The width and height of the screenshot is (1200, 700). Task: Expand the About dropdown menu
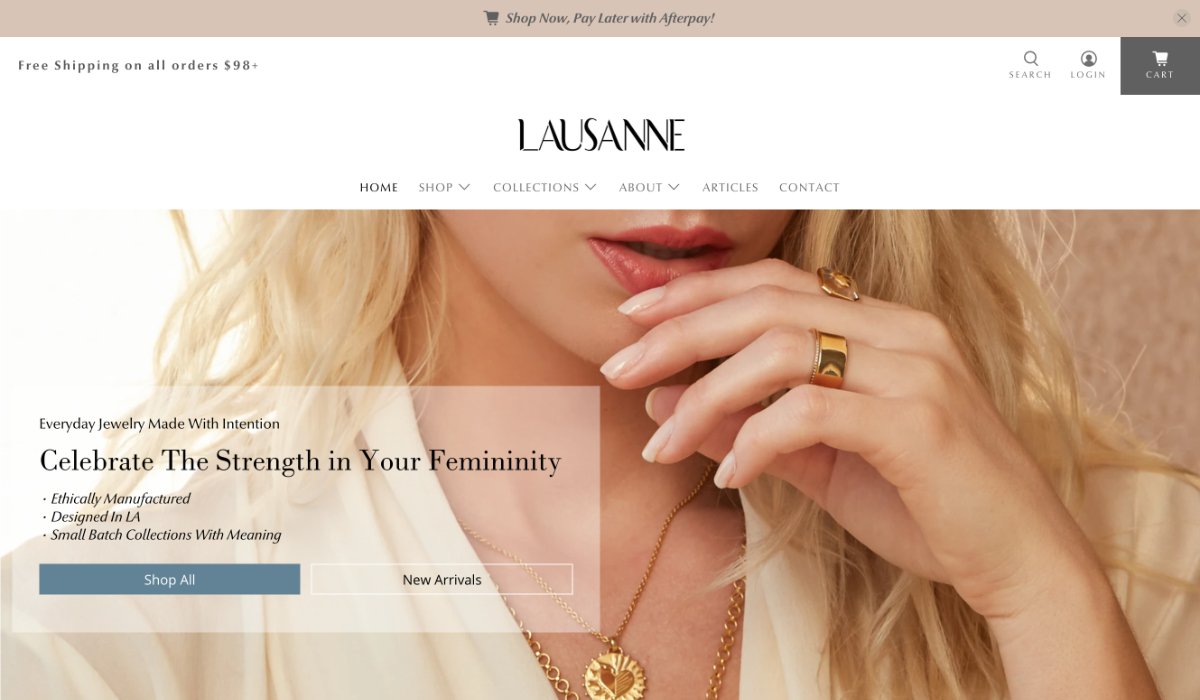649,187
